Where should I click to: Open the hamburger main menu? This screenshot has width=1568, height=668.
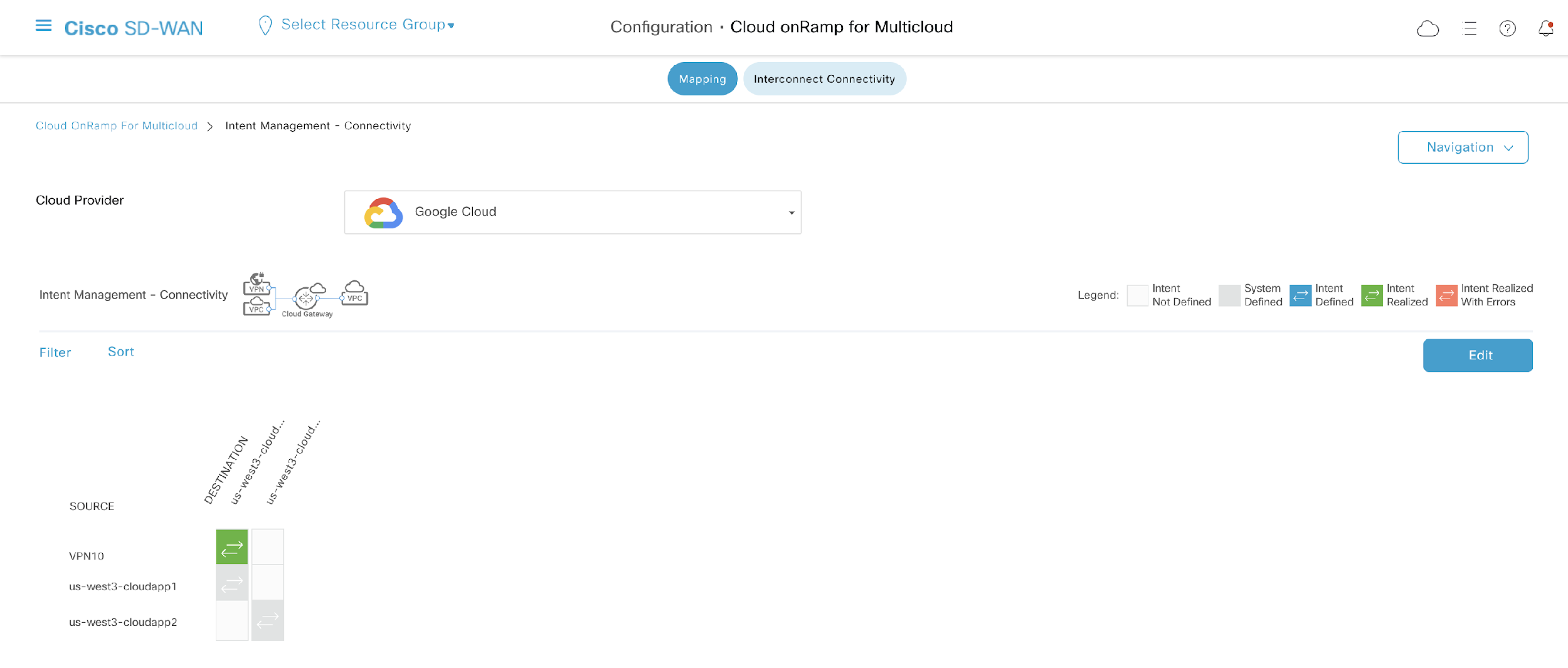(x=43, y=26)
